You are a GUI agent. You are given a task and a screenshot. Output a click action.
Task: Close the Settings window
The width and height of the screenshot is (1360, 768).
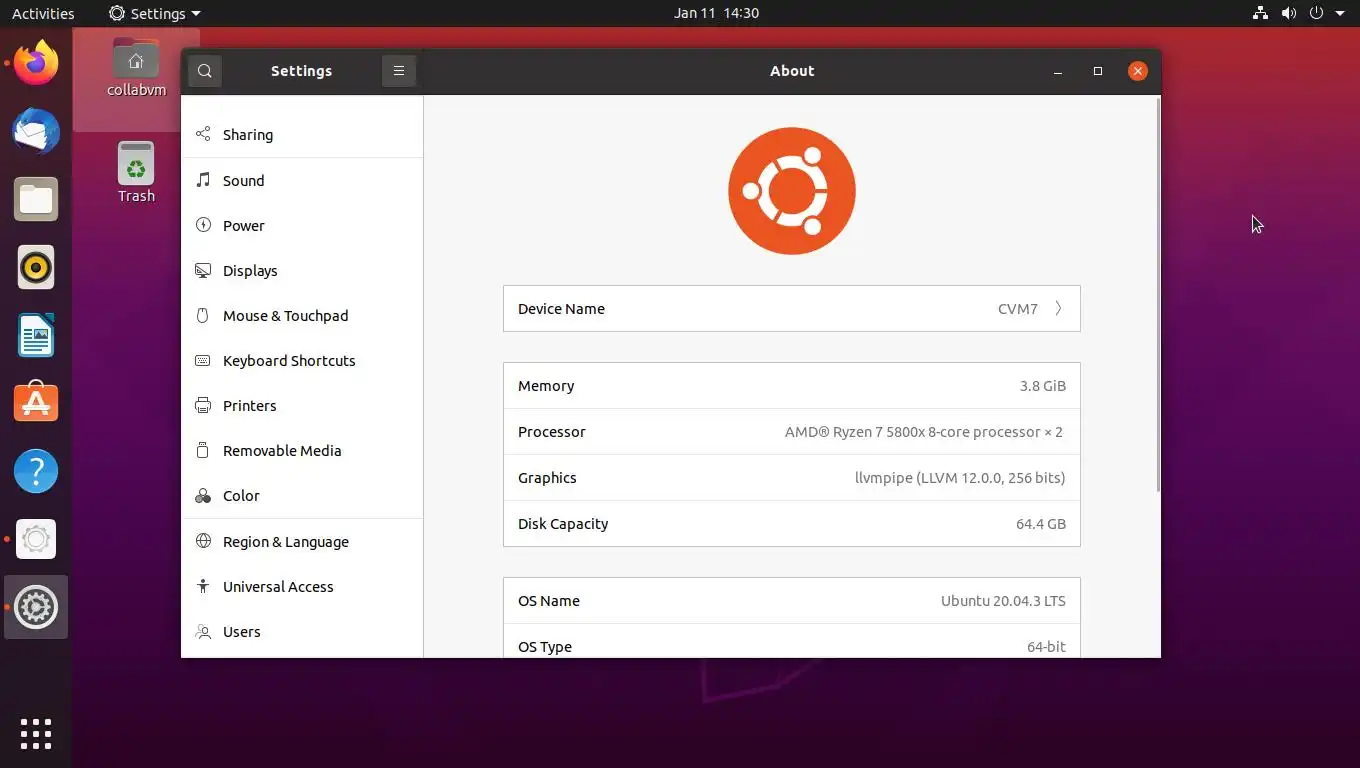pyautogui.click(x=1138, y=71)
